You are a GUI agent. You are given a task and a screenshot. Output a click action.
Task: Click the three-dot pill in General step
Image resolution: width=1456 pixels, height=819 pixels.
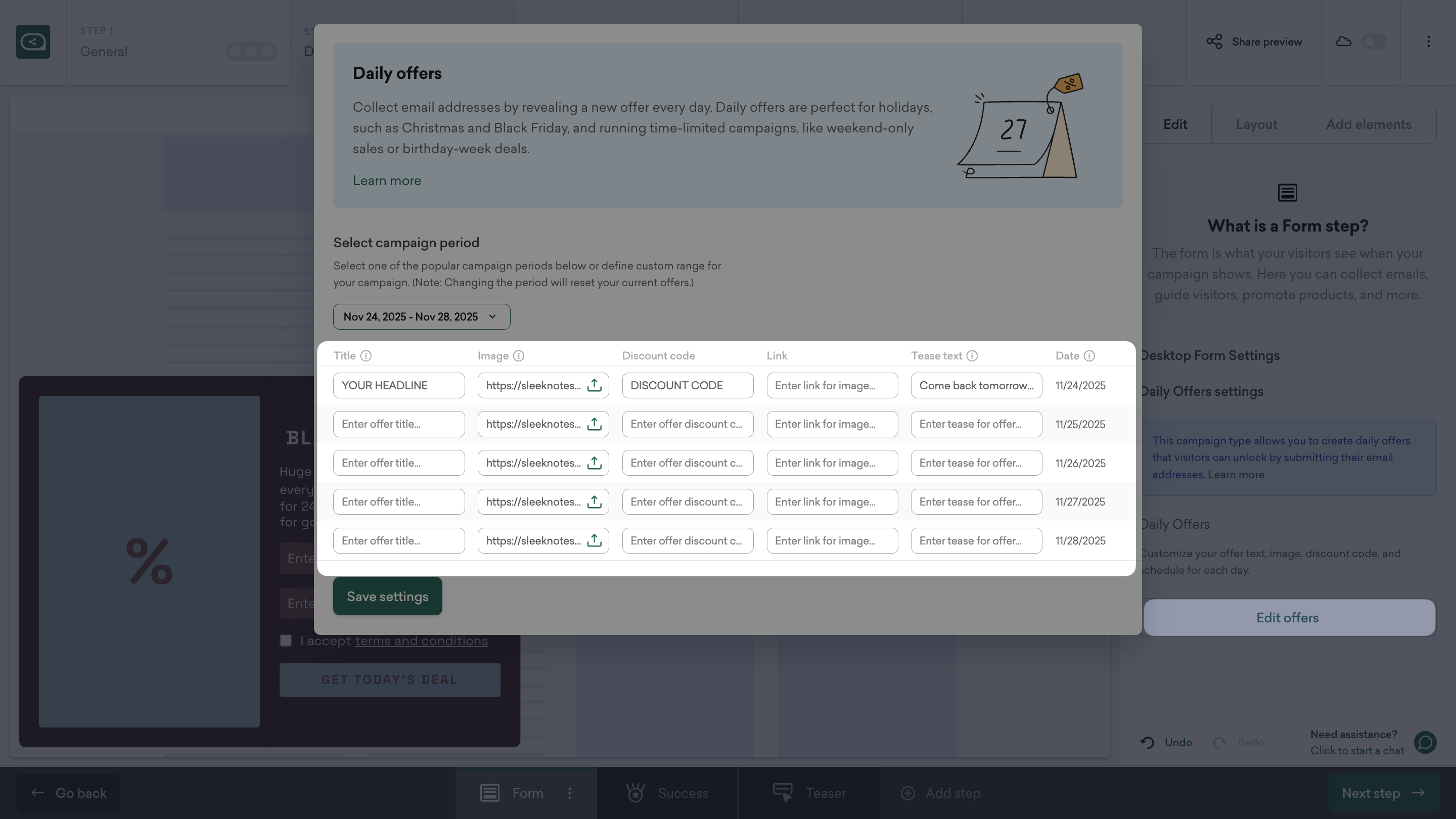point(252,52)
